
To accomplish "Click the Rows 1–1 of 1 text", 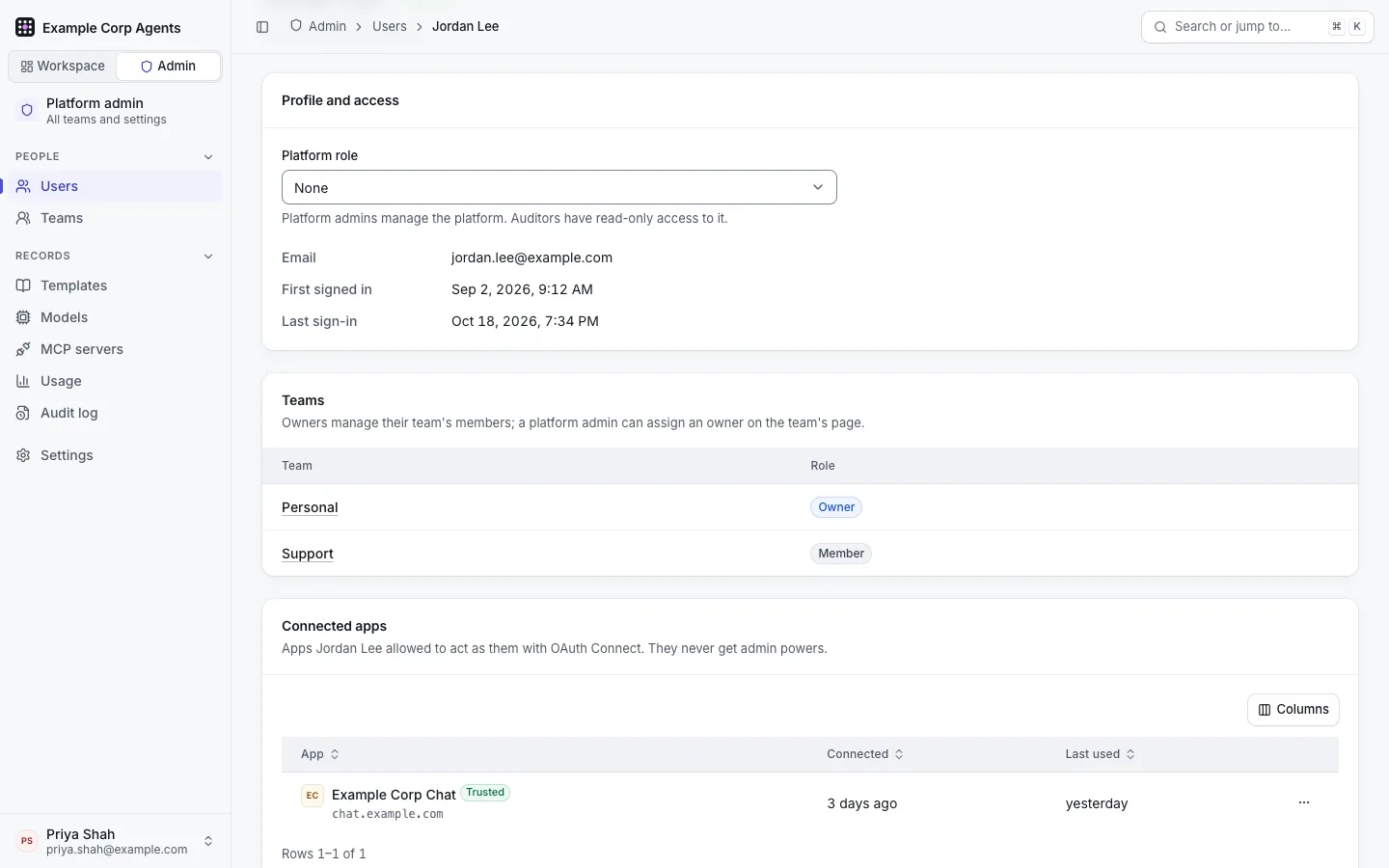I will [324, 854].
